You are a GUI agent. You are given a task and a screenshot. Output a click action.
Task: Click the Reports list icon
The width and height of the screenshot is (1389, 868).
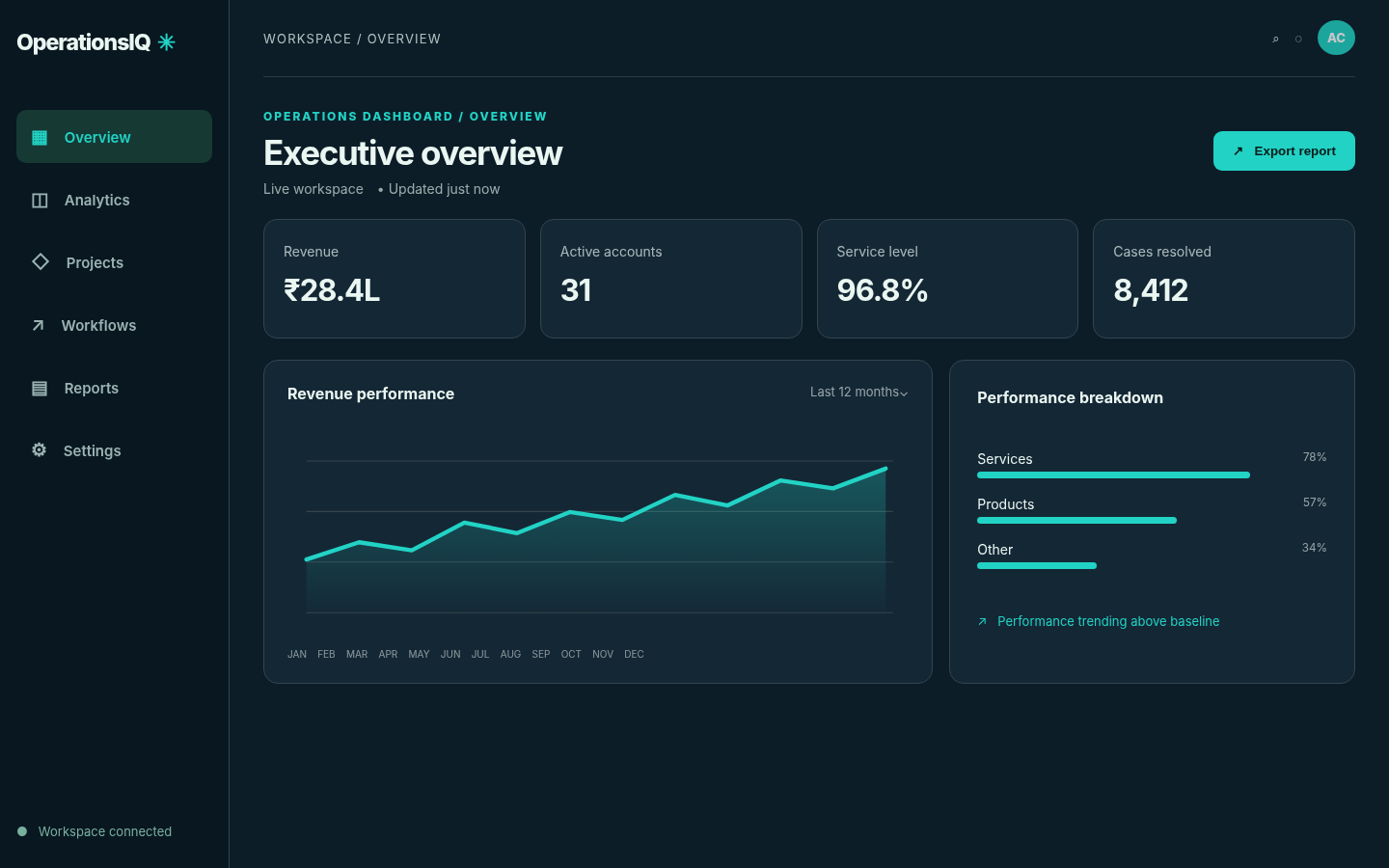click(x=40, y=389)
